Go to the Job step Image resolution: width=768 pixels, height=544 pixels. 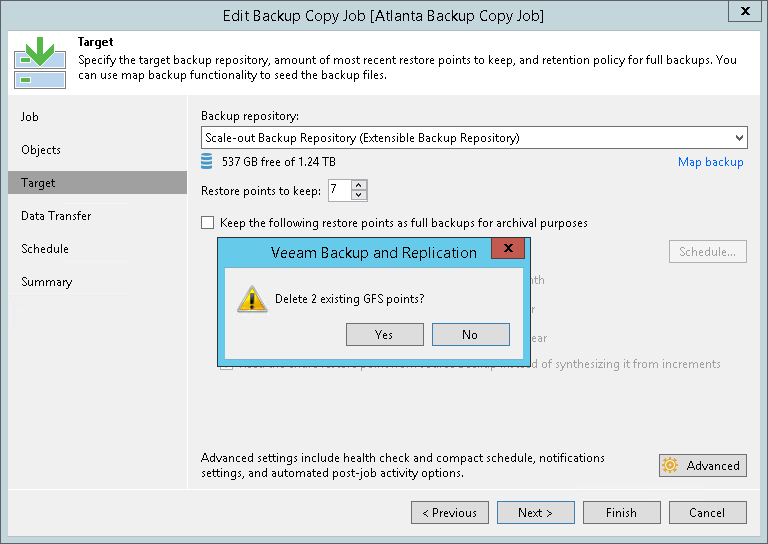point(30,117)
